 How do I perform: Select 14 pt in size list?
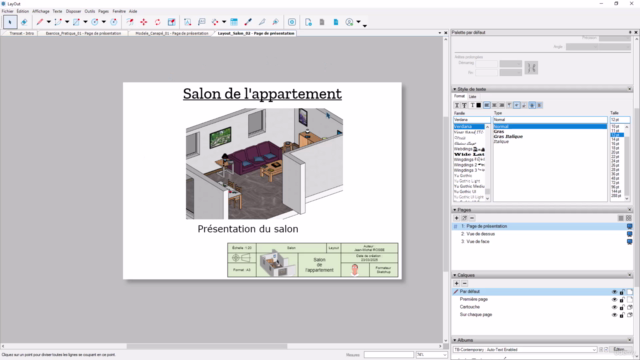[x=616, y=139]
